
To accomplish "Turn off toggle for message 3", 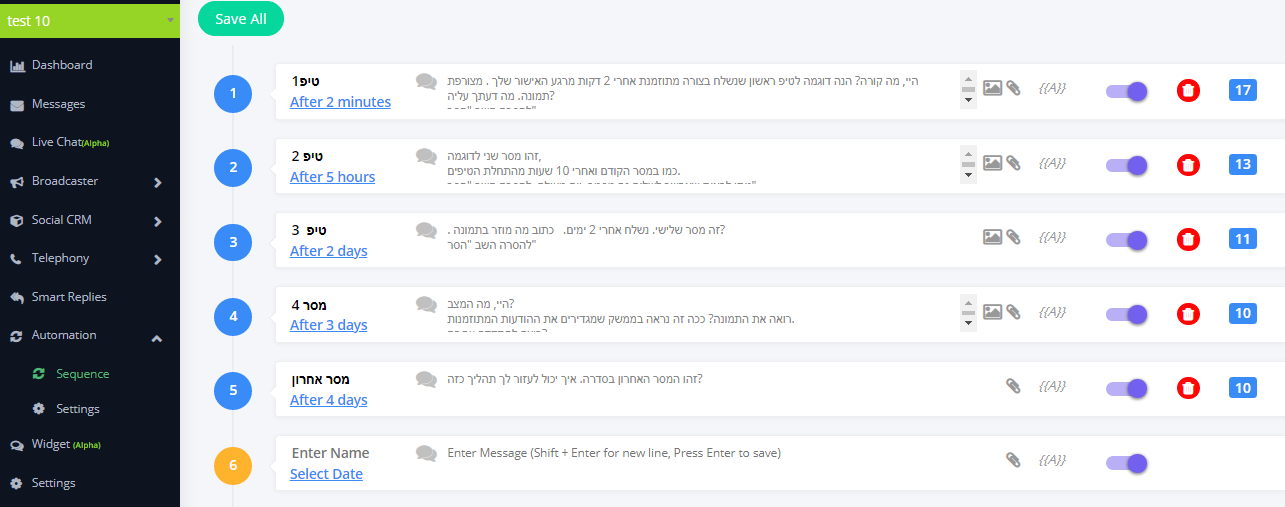I will (1126, 240).
